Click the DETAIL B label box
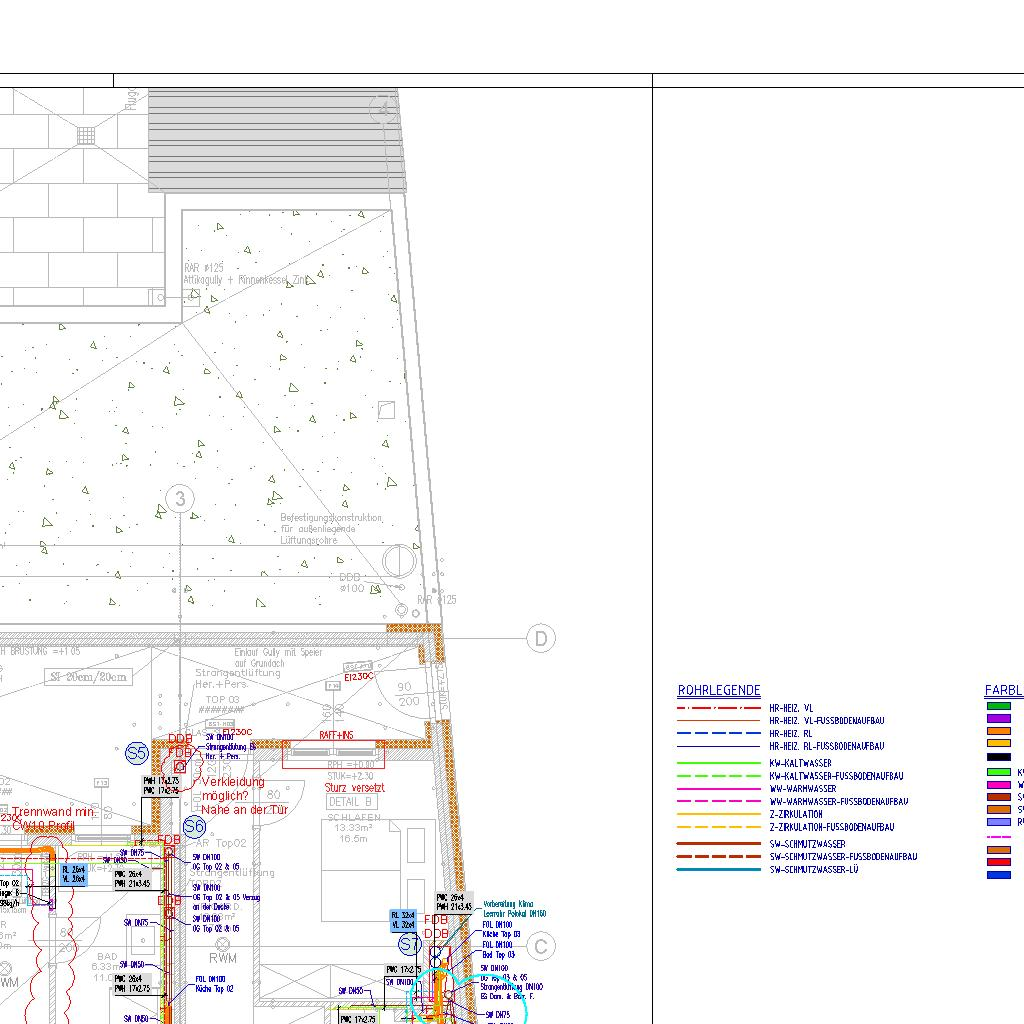Viewport: 1024px width, 1024px height. coord(351,802)
